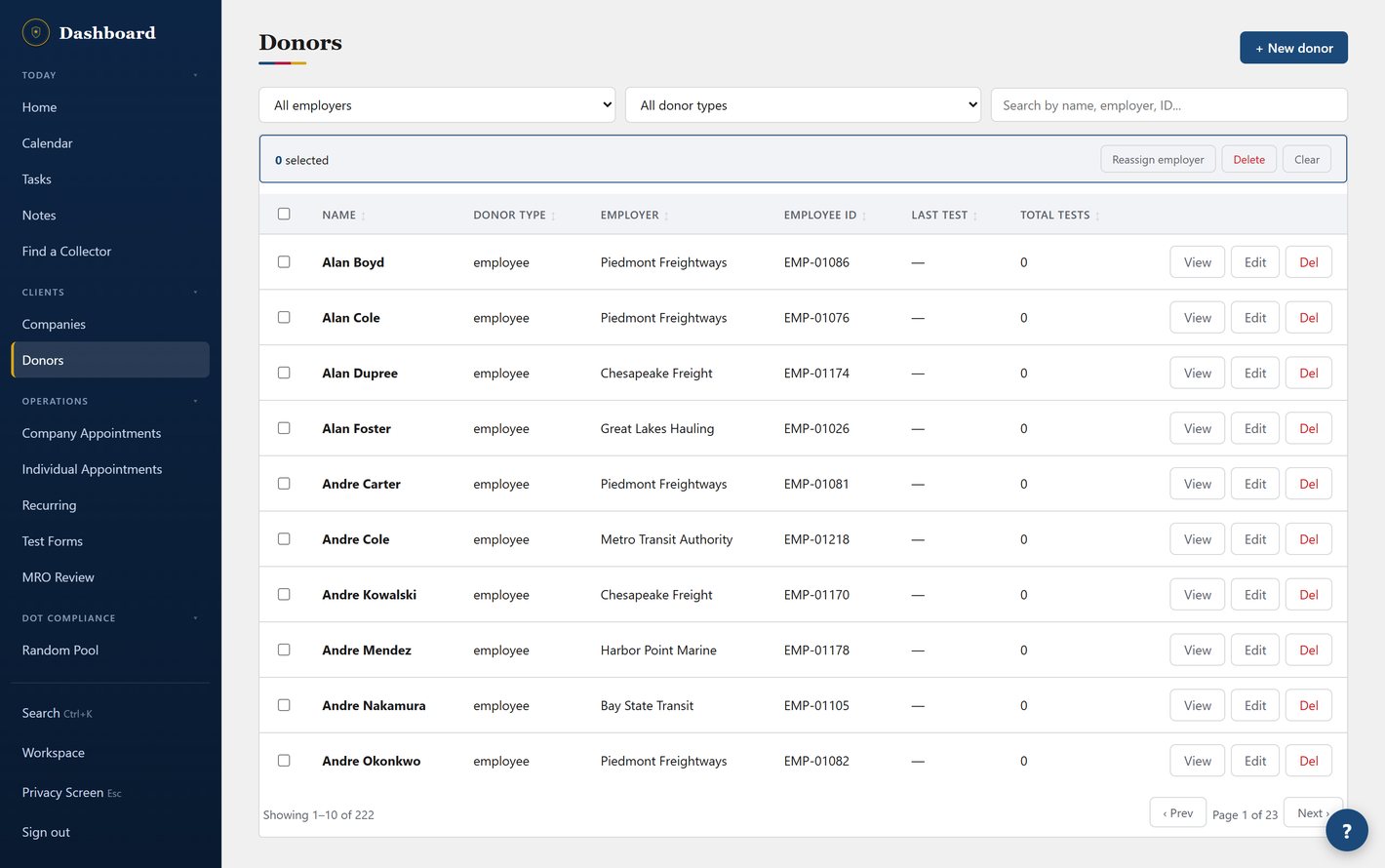
Task: Open Individual Appointments
Action: pyautogui.click(x=110, y=469)
